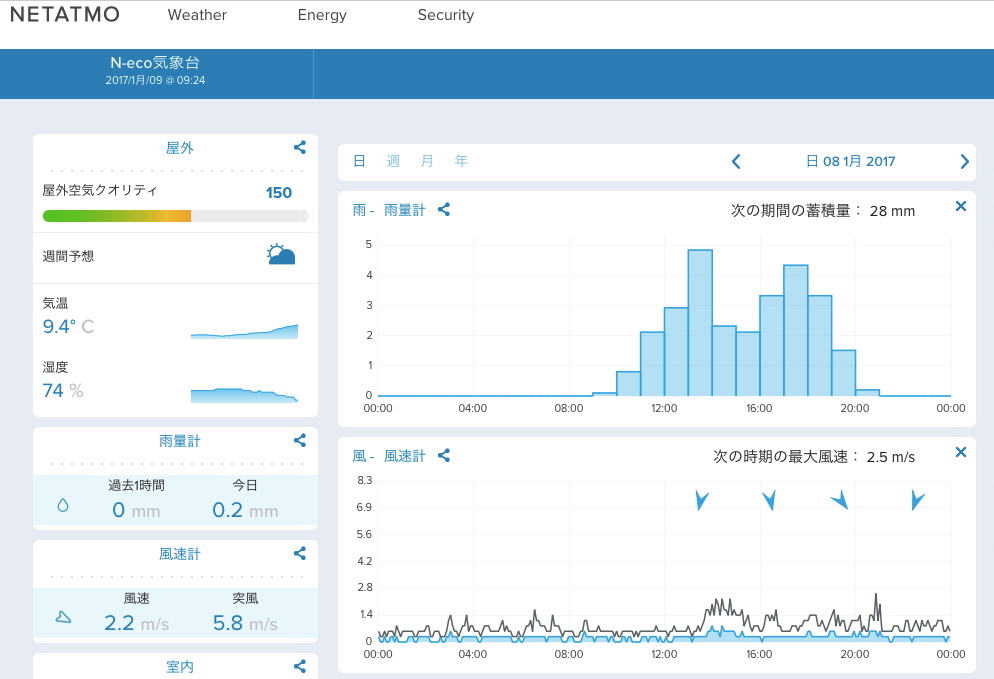Click the 室内 module title
The height and width of the screenshot is (679, 994).
pos(179,666)
